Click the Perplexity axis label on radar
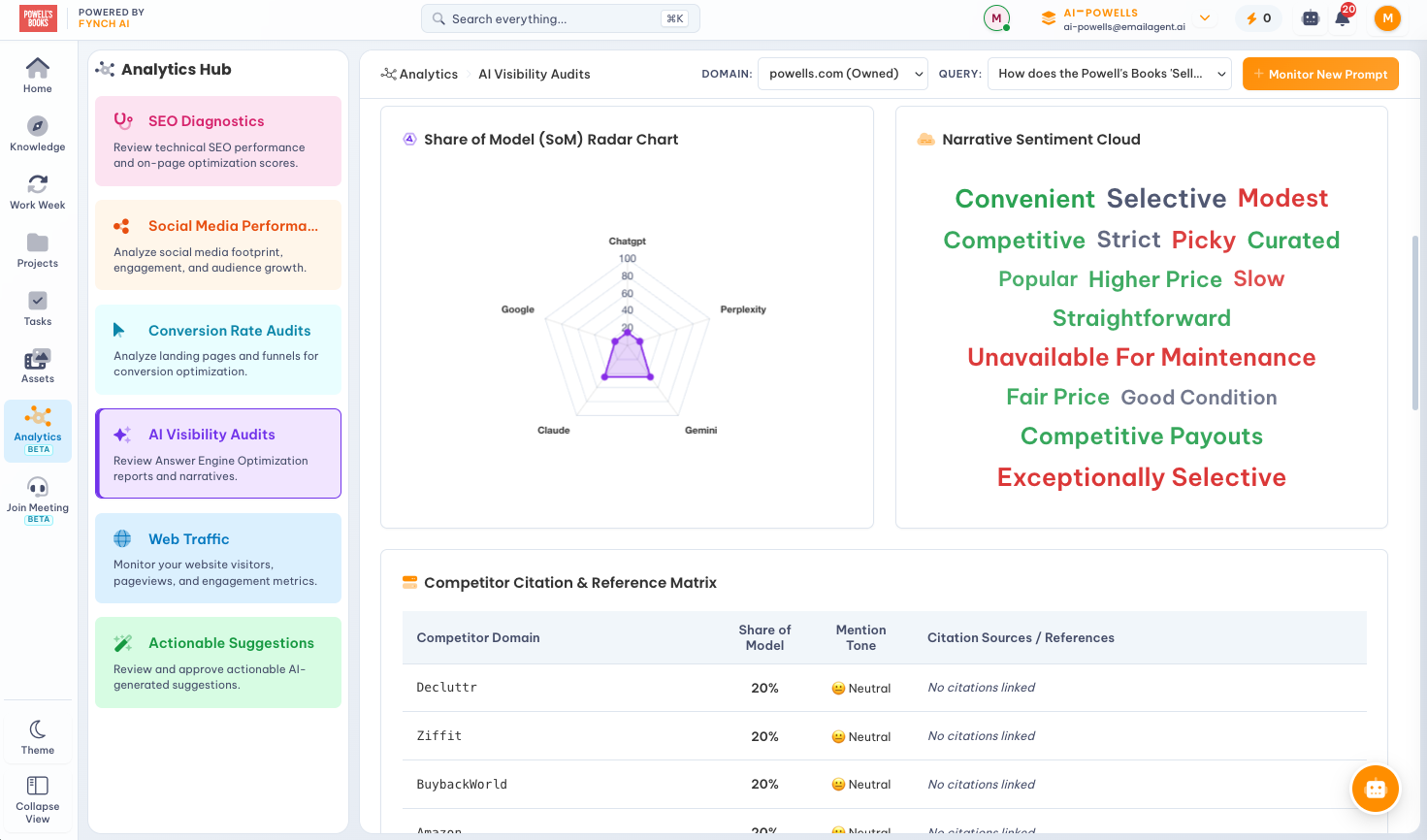The width and height of the screenshot is (1427, 840). [x=743, y=309]
